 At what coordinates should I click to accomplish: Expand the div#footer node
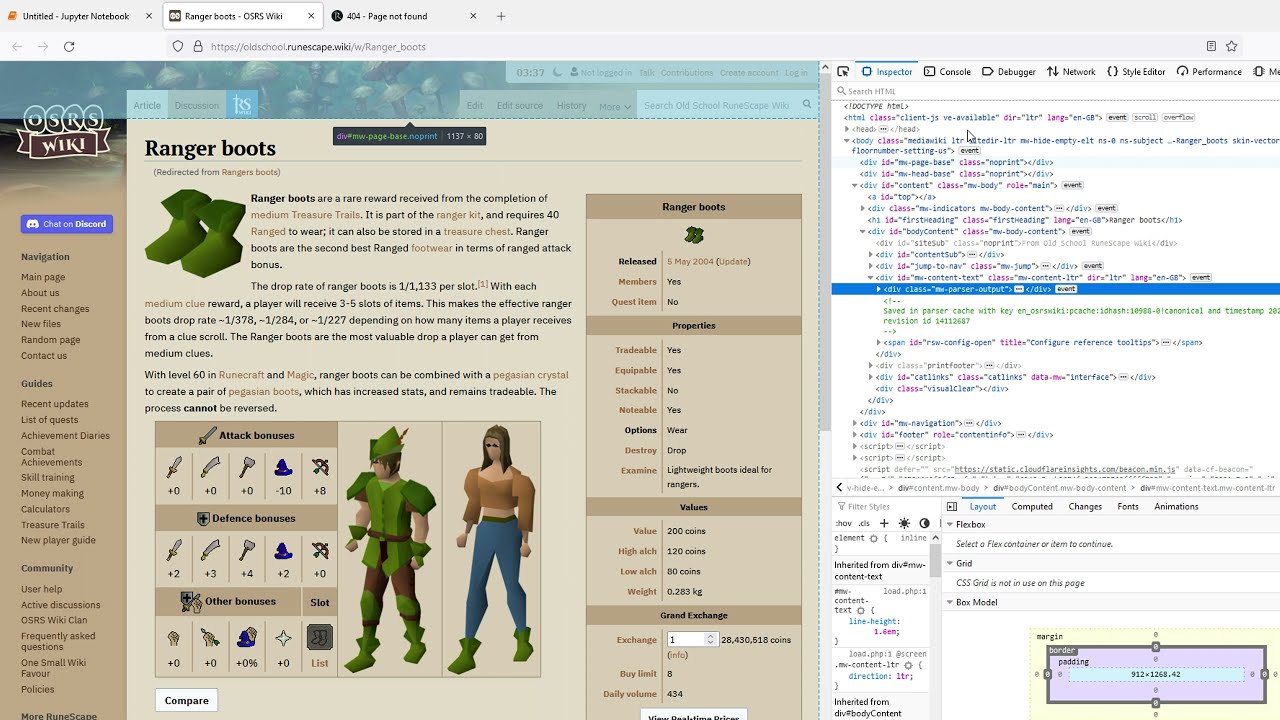click(855, 435)
